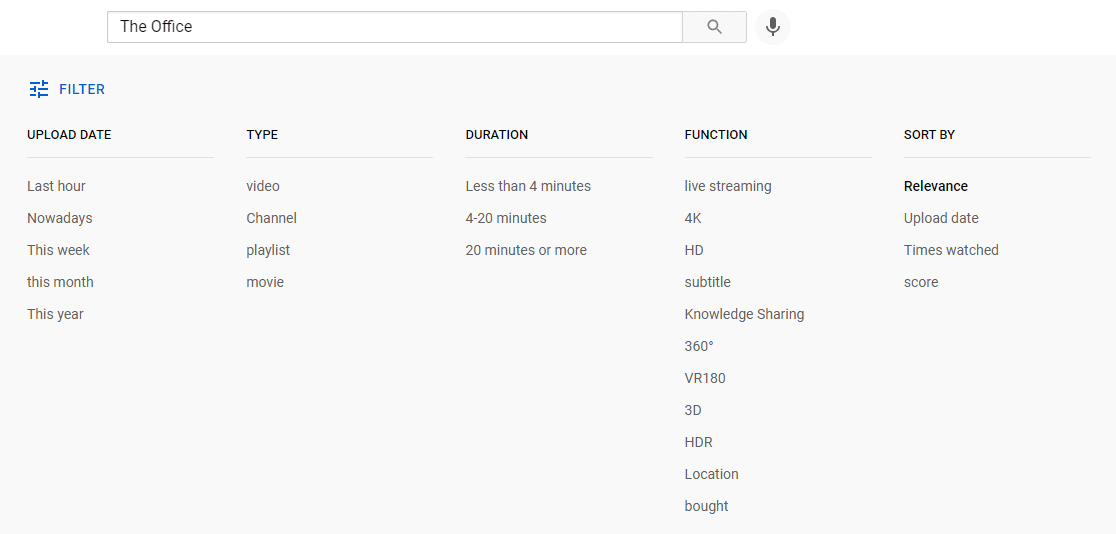Screen dimensions: 1116x534
Task: Filter by 360° videos
Action: pos(699,346)
